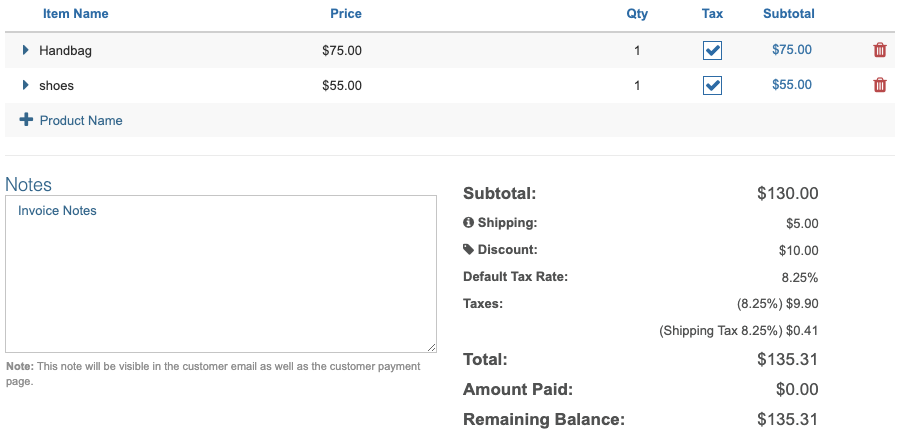
Task: Click the Qty column header
Action: [637, 14]
